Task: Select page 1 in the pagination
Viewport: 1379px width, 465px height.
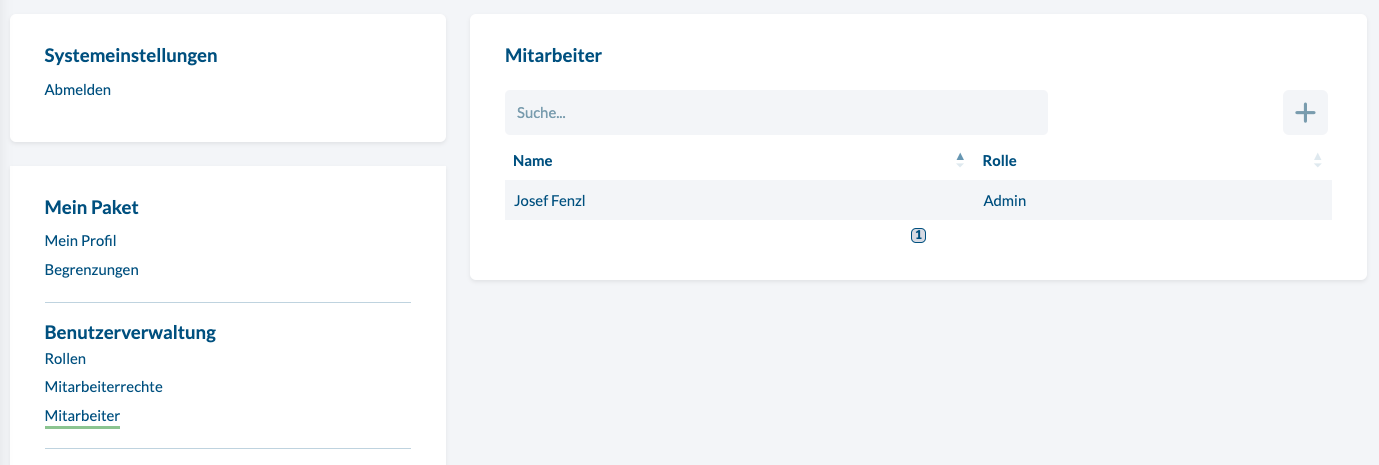Action: click(919, 236)
